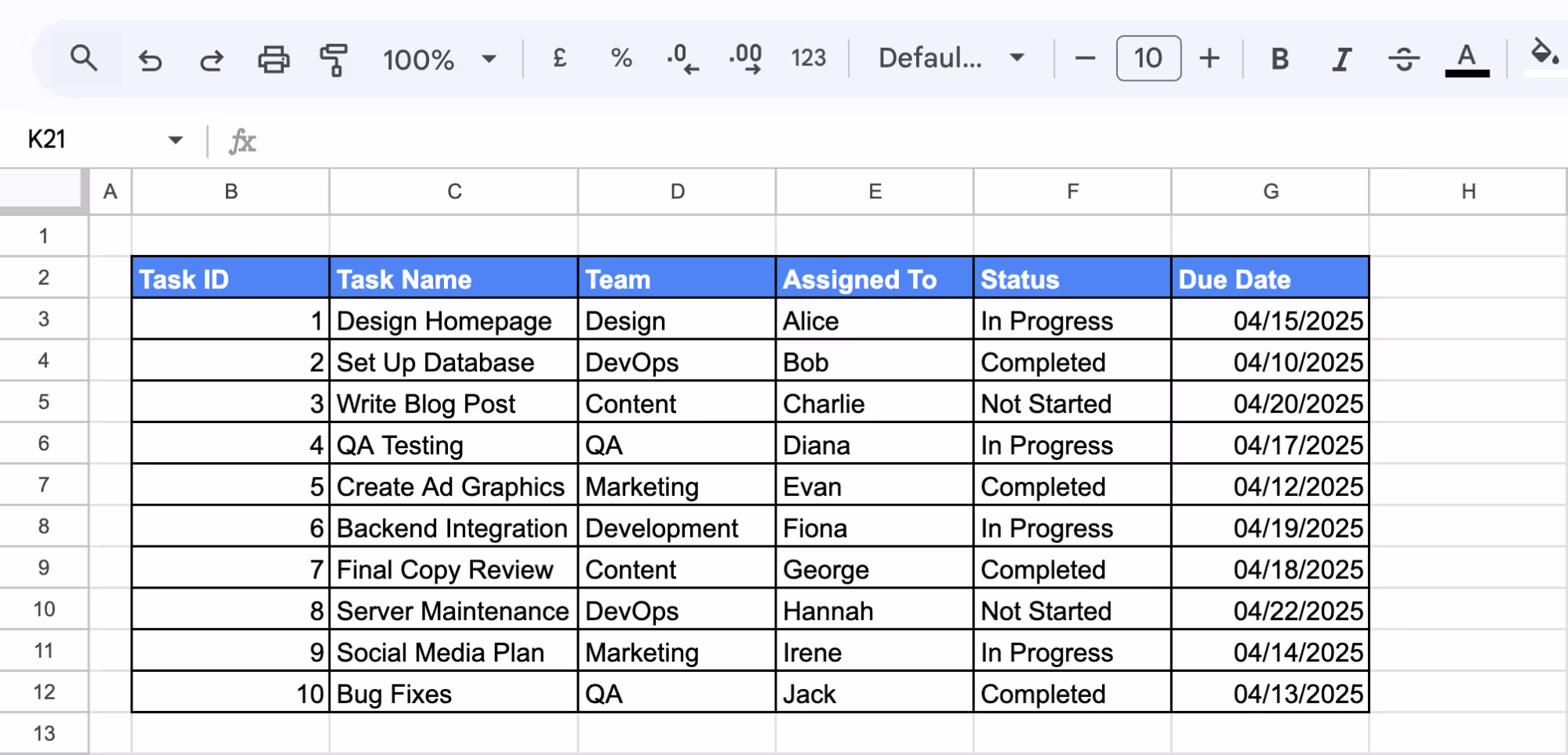Screen dimensions: 1568x755
Task: Decrease font size with minus button
Action: click(1084, 58)
